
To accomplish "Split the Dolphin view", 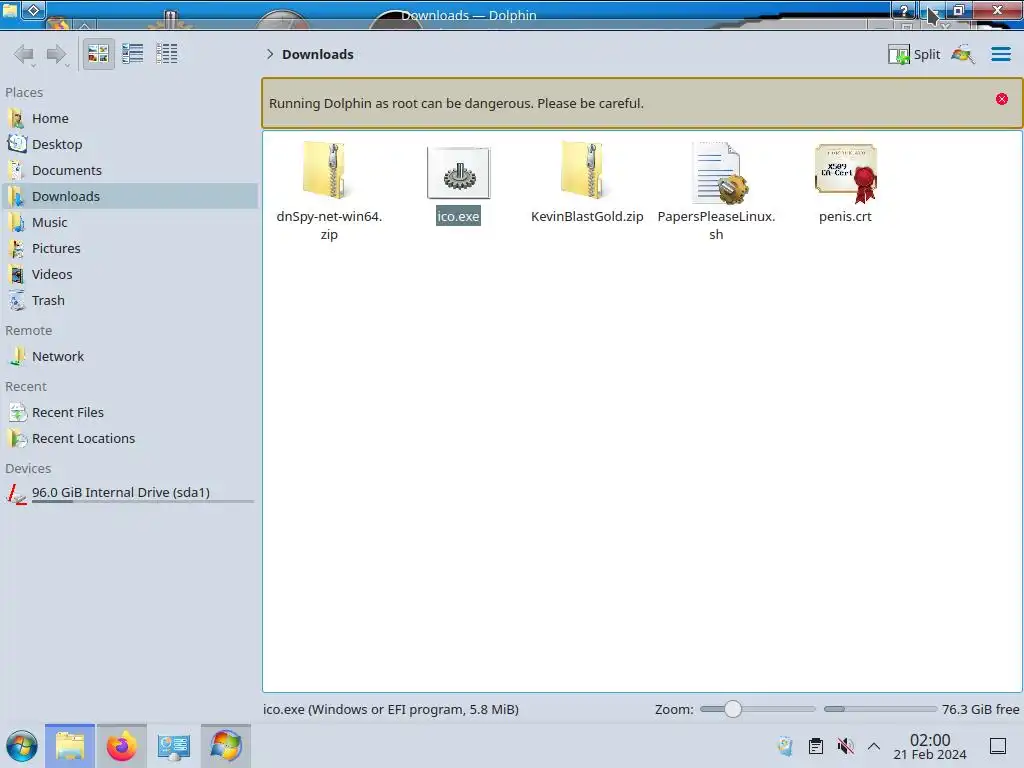I will tap(914, 54).
